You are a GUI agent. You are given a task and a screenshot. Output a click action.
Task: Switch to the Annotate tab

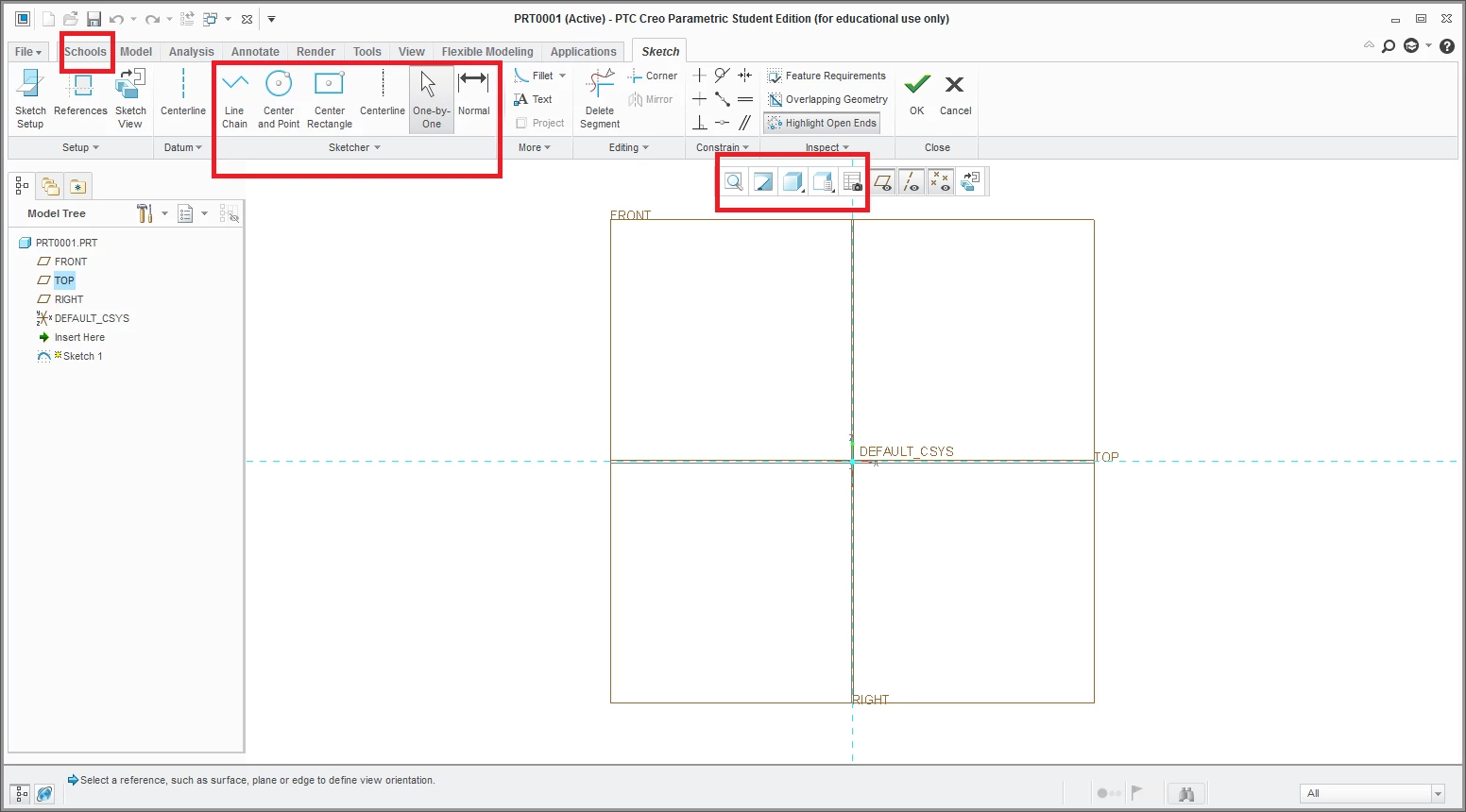pos(255,52)
